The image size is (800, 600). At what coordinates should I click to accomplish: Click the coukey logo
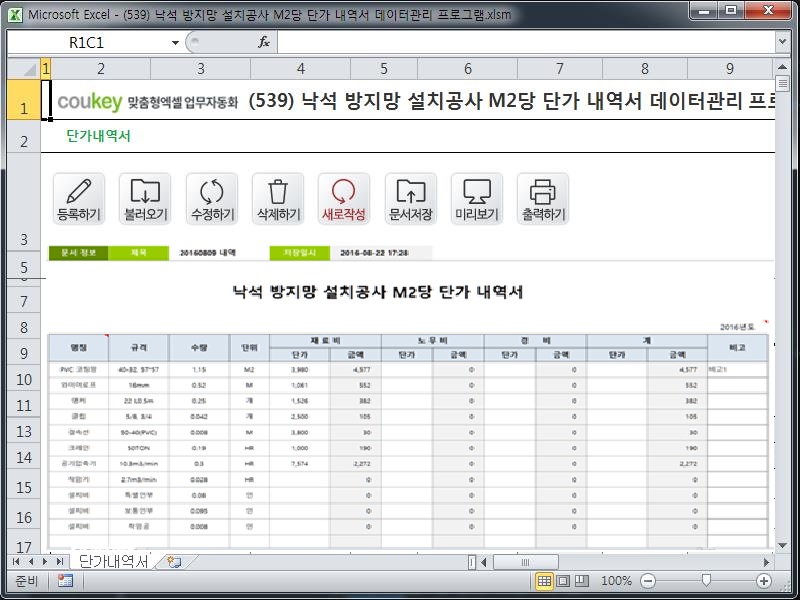tap(90, 102)
